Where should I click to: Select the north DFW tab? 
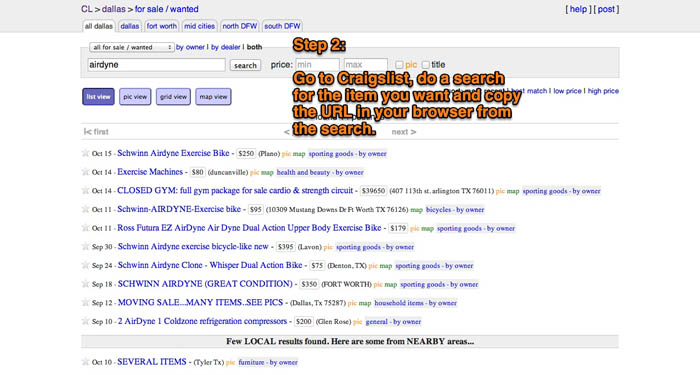[240, 26]
